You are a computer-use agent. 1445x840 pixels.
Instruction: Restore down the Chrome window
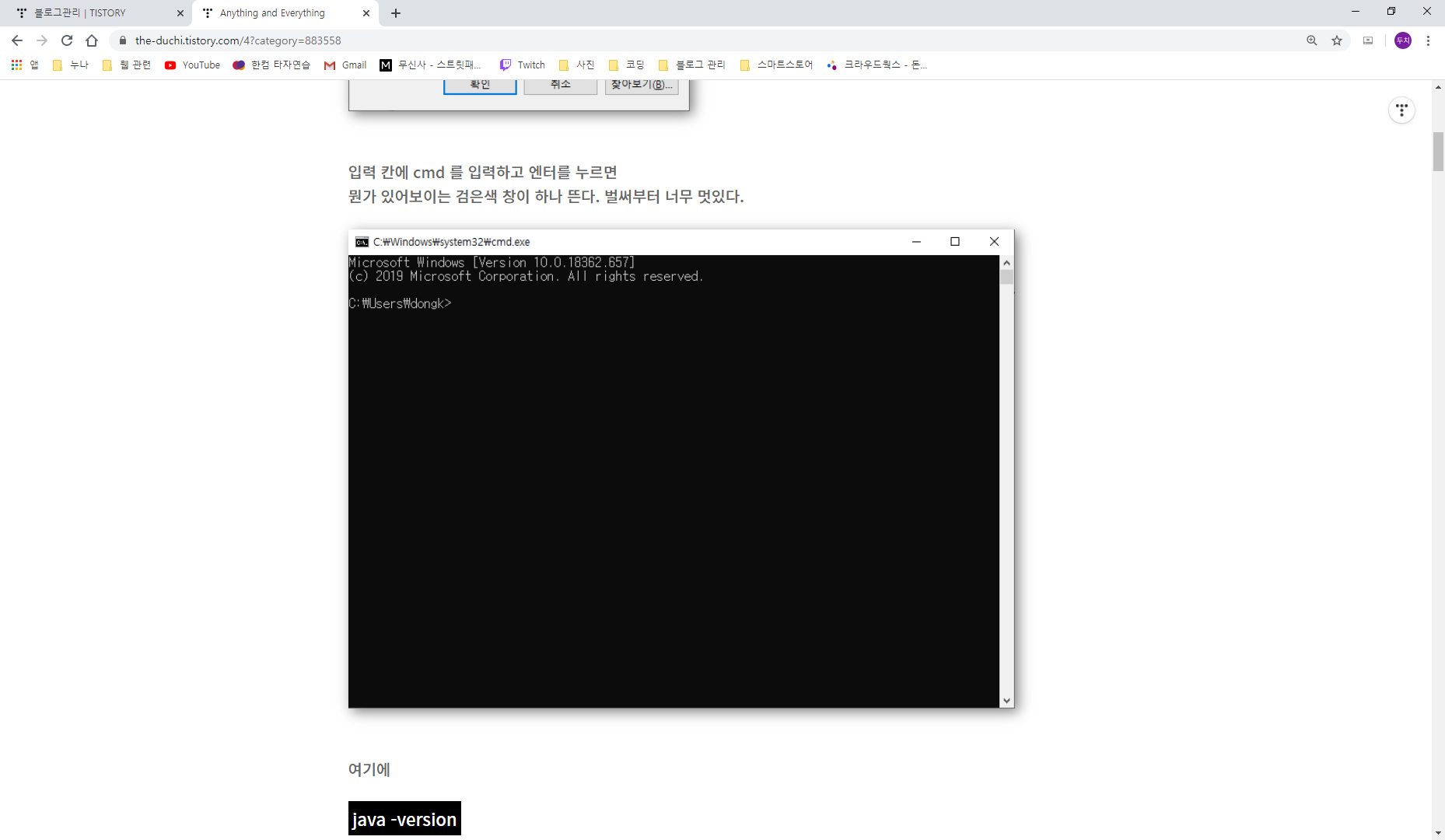point(1391,12)
